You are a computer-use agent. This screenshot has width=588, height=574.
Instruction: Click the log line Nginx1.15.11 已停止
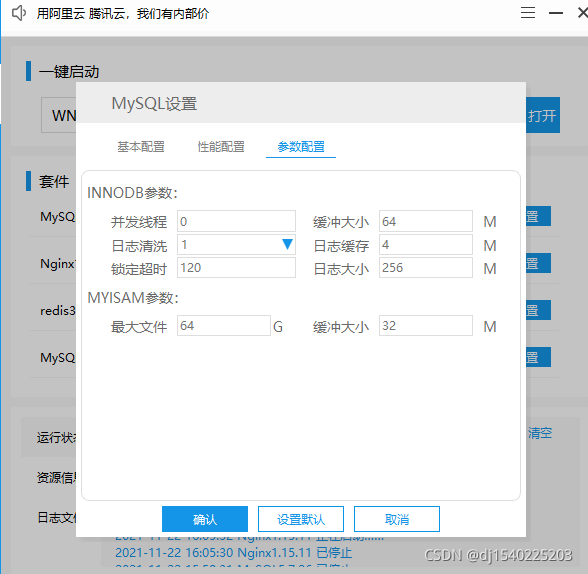234,553
